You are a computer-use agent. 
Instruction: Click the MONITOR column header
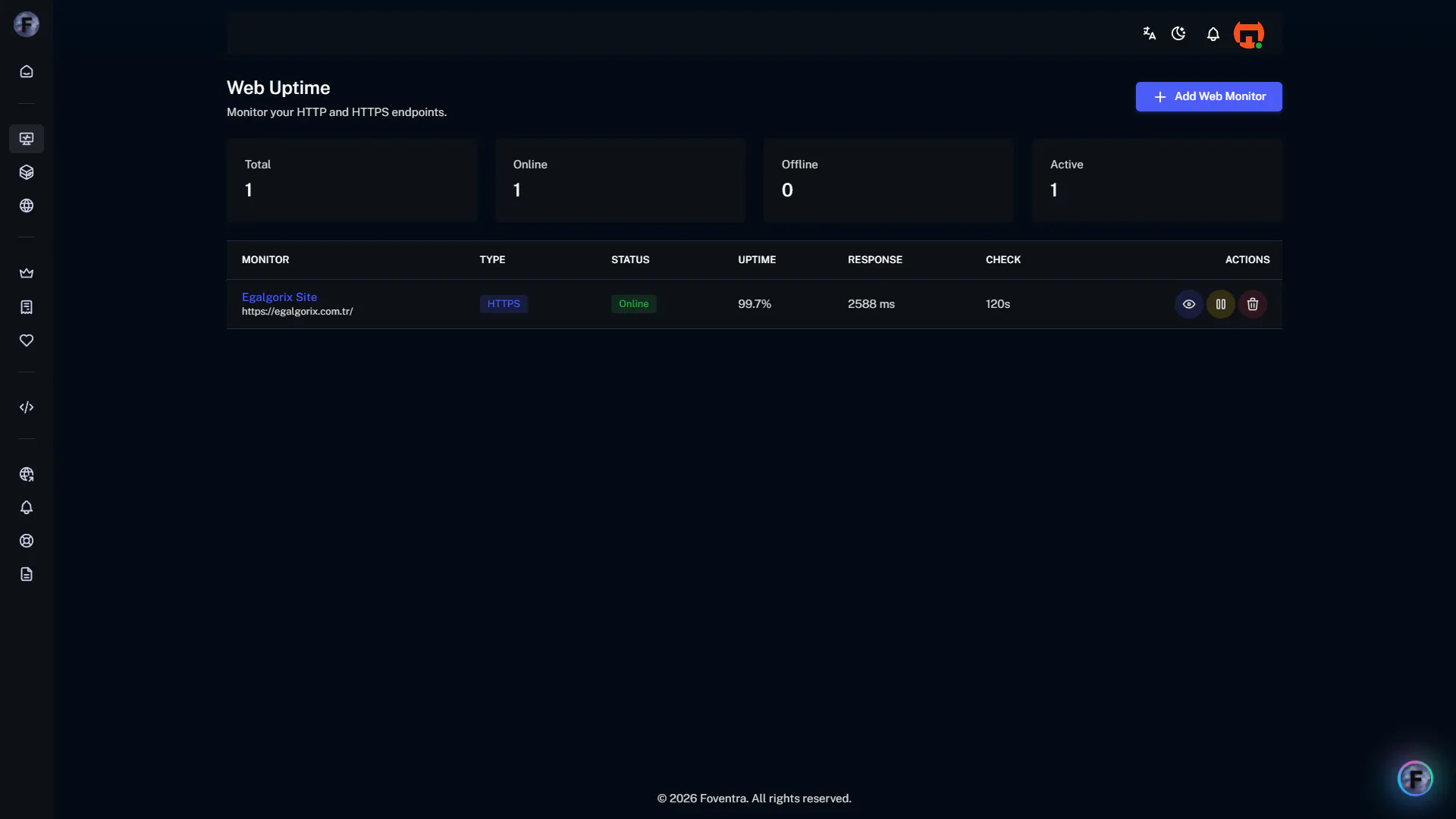265,259
